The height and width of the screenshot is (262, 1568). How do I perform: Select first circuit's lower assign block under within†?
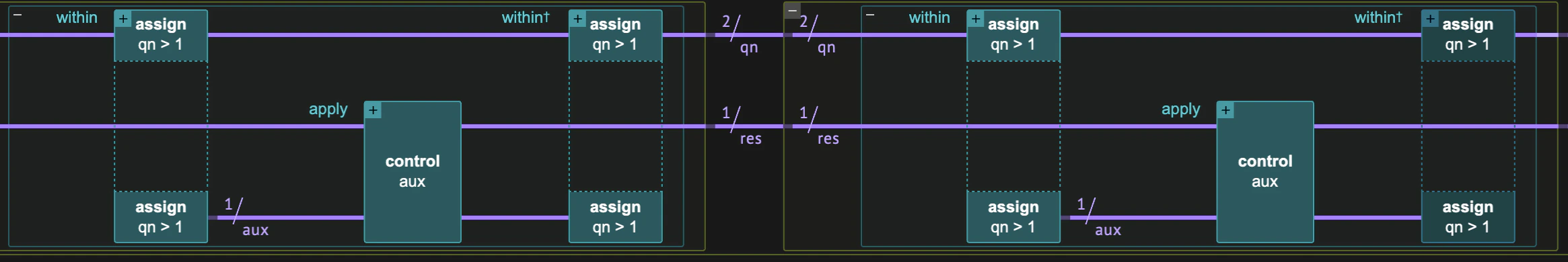[615, 217]
